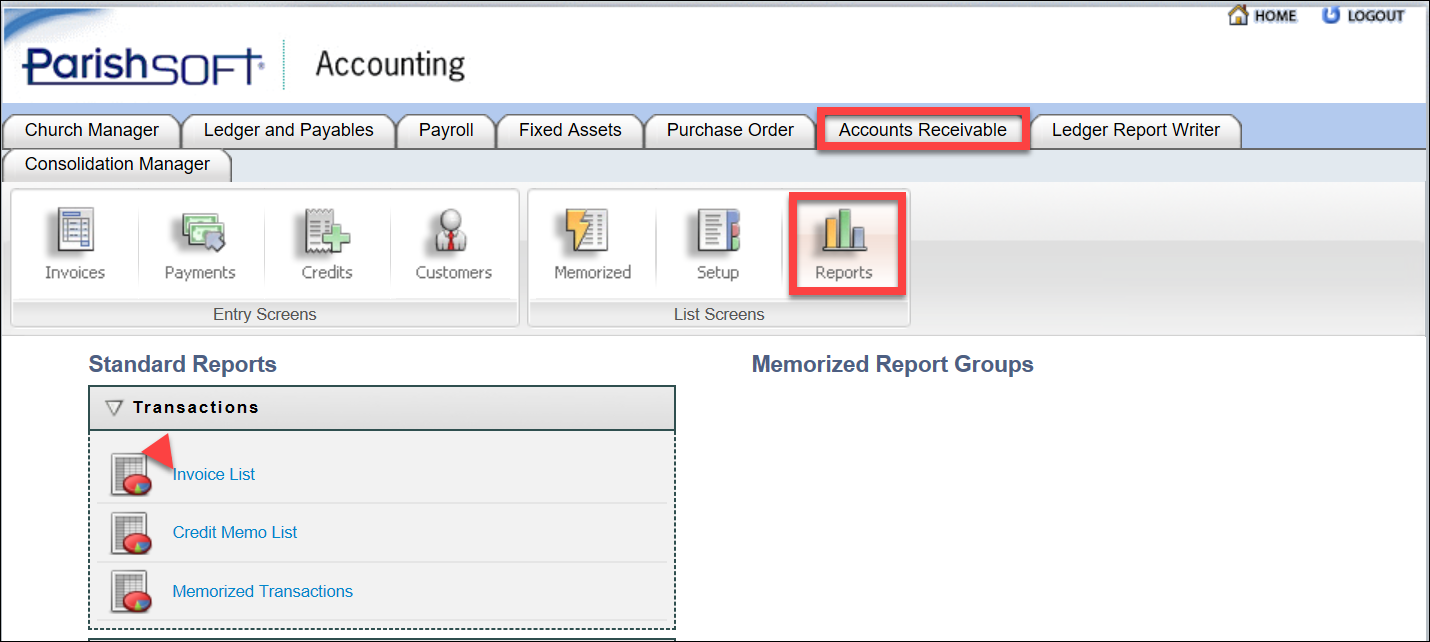The width and height of the screenshot is (1430, 642).
Task: Click the LOGOUT link text
Action: (1376, 16)
